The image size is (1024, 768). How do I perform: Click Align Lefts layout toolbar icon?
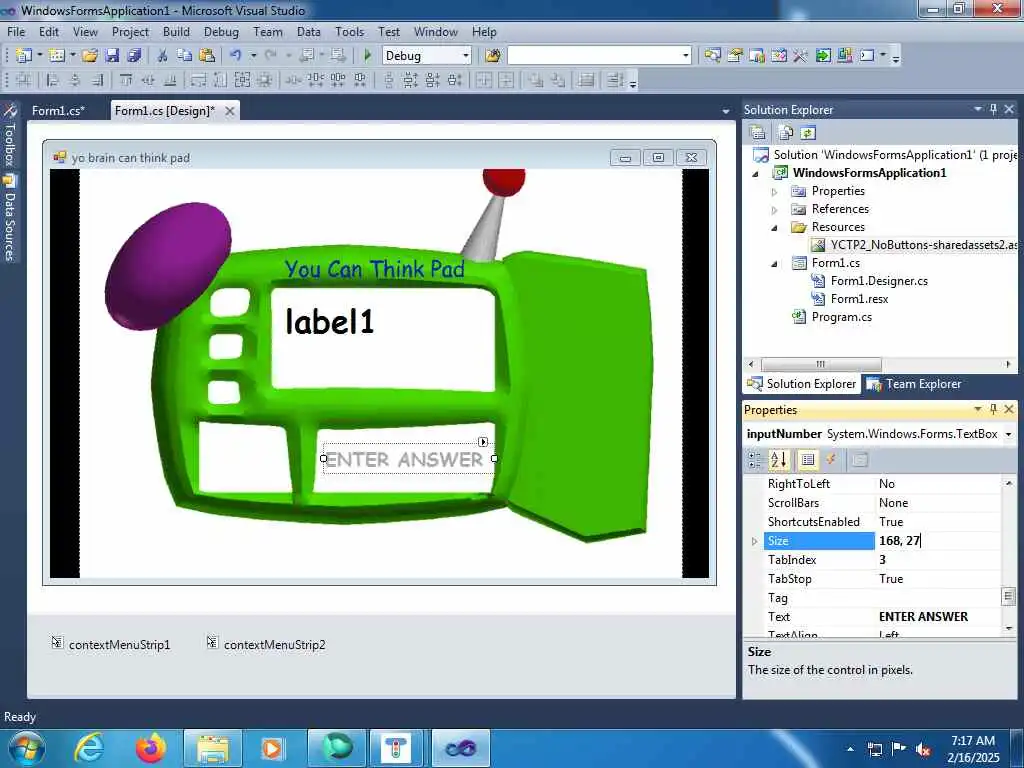pos(53,80)
